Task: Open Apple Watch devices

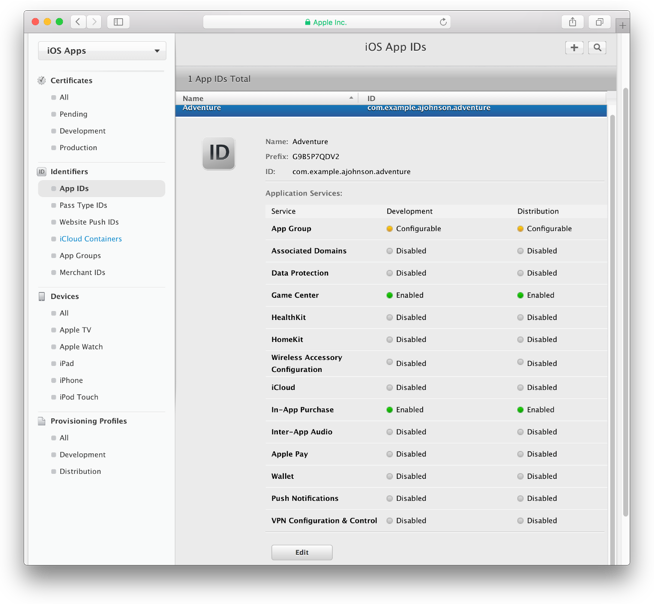Action: (x=81, y=347)
